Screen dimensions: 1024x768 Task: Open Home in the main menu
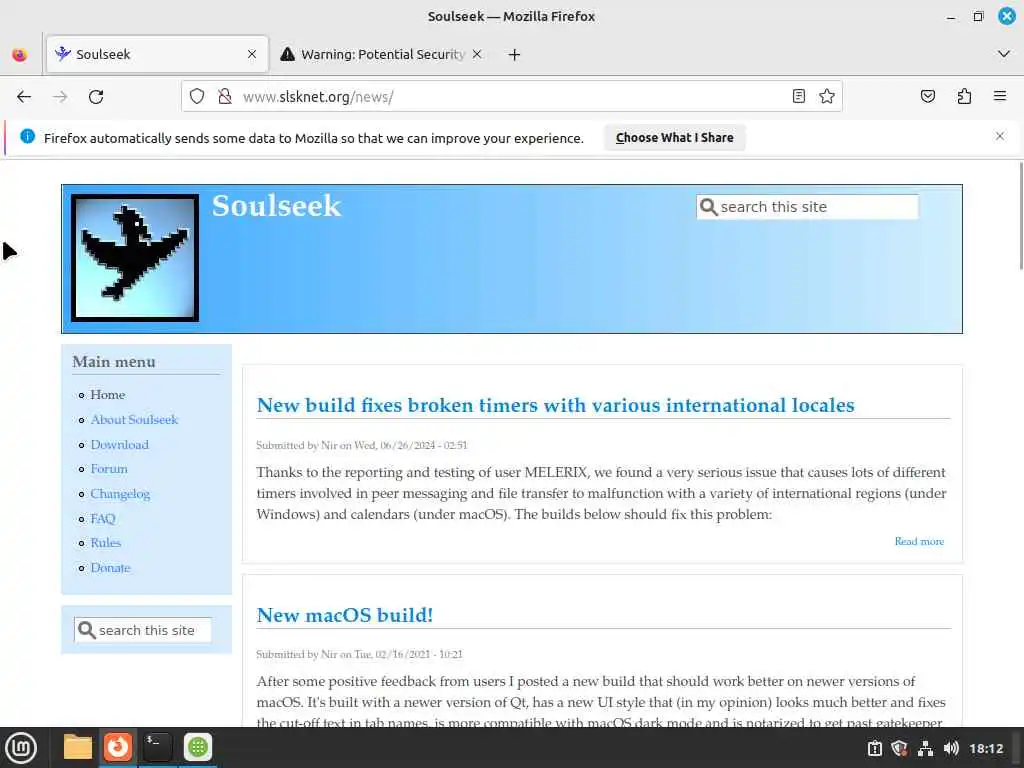(108, 394)
